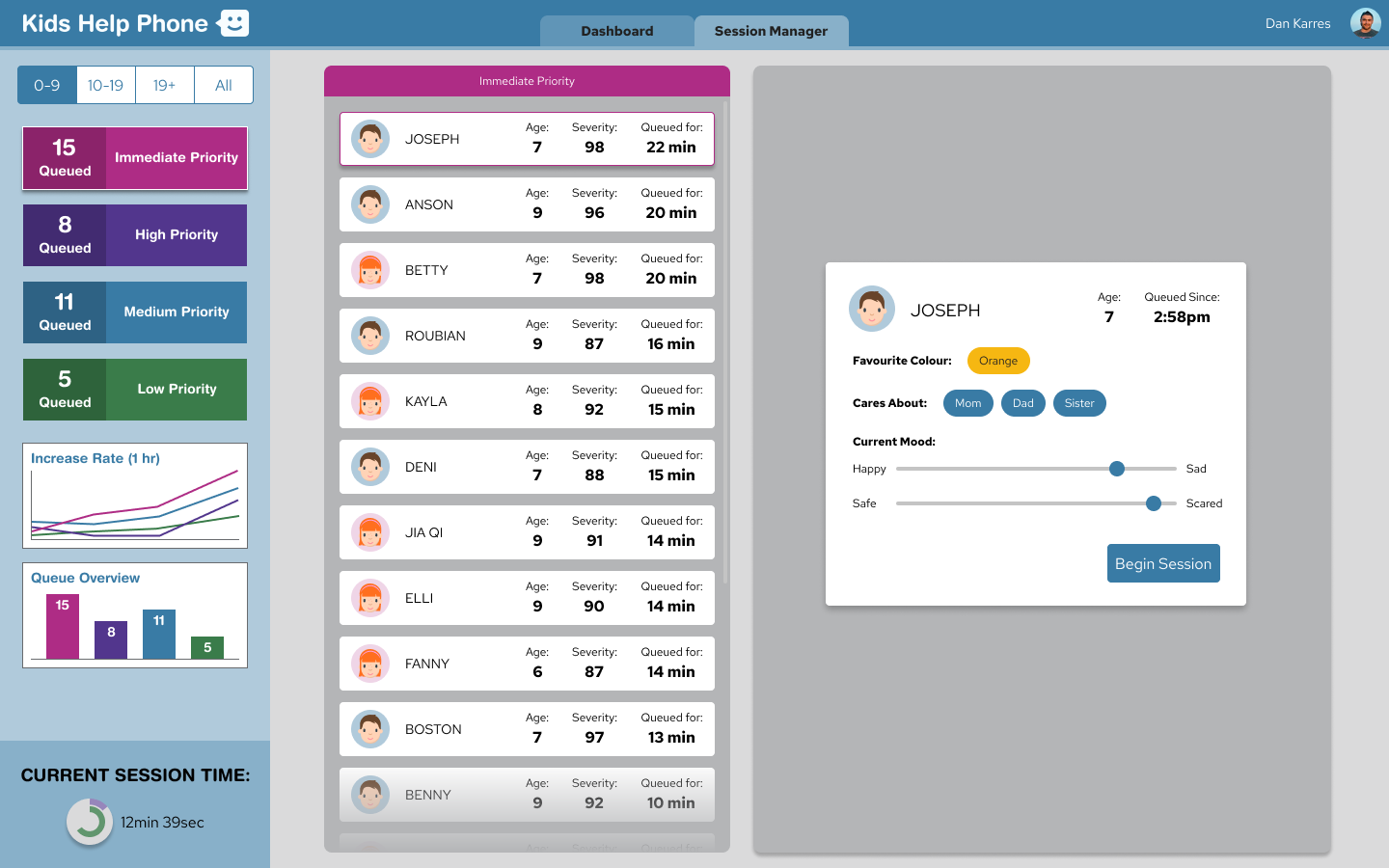Click Benny's avatar icon
This screenshot has height=868, width=1389.
[370, 795]
